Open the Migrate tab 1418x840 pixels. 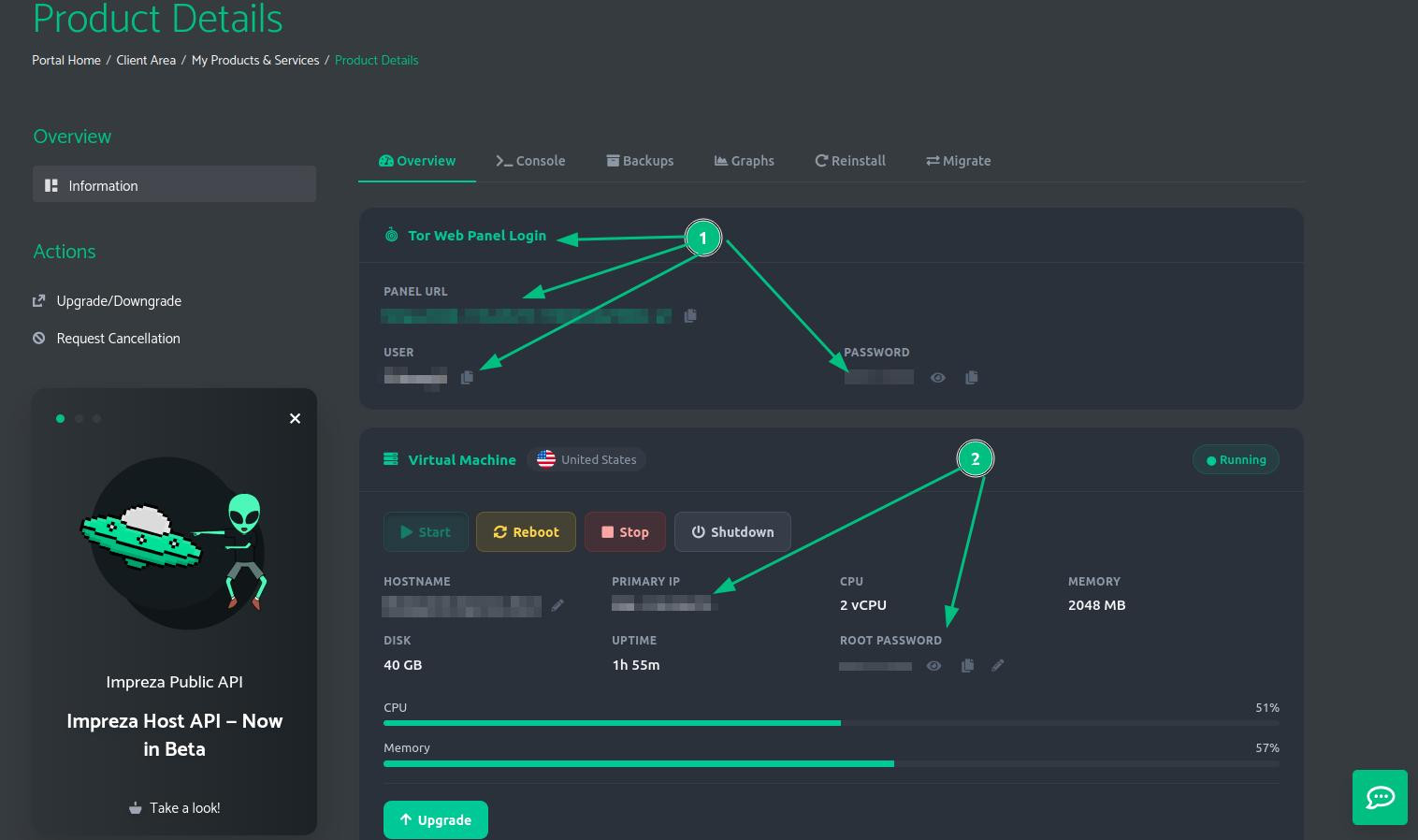[x=959, y=161]
